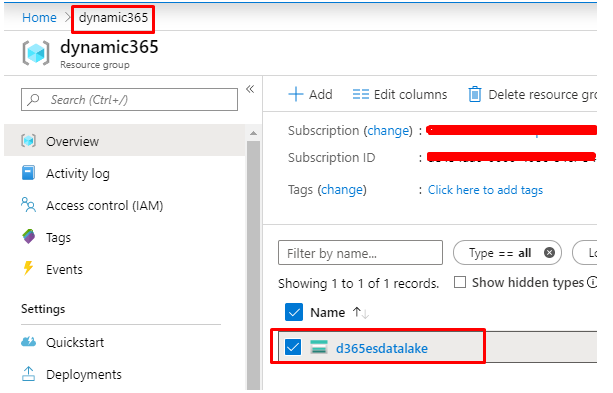613x393 pixels.
Task: Click the dynamic365 breadcrumb item
Action: click(113, 18)
